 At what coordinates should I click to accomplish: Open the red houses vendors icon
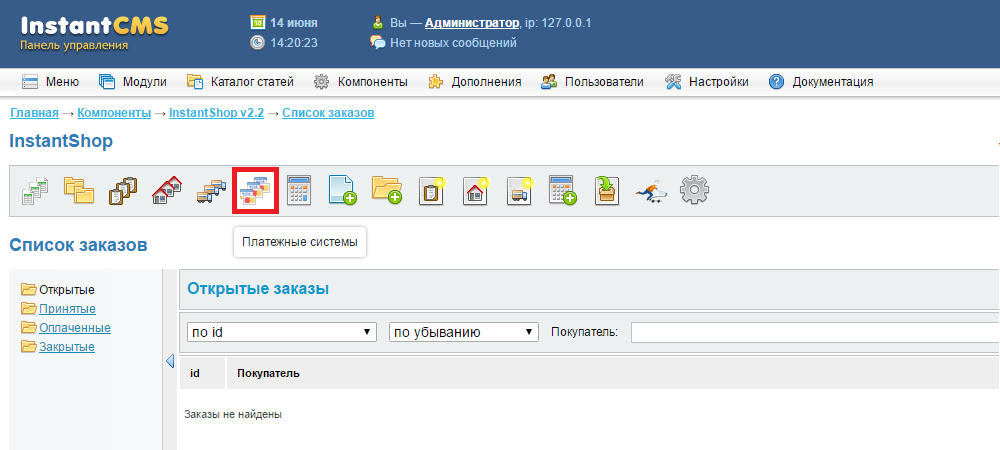[166, 190]
